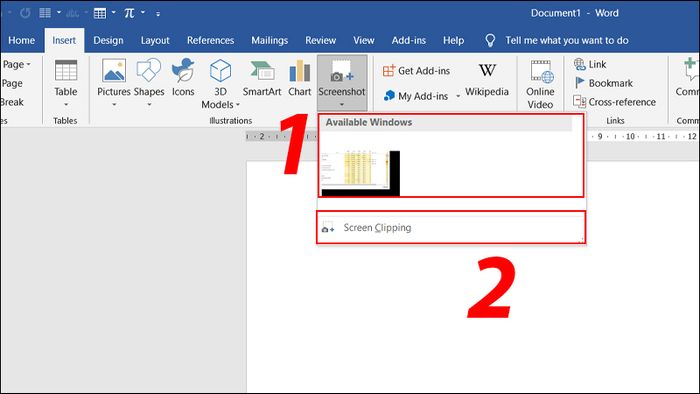Insert a SmartArt graphic
This screenshot has width=700, height=394.
262,78
